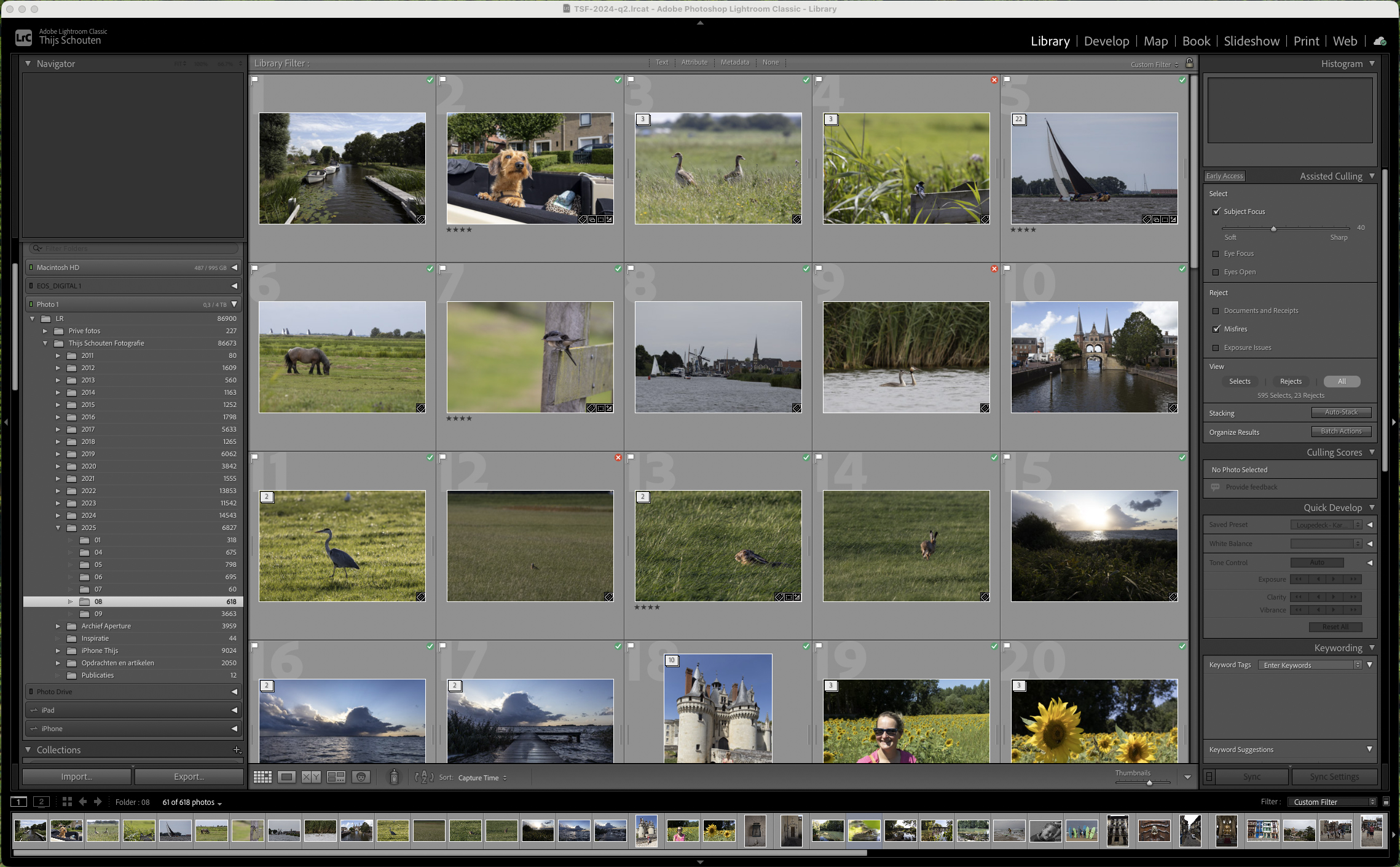Viewport: 1400px width, 867px height.
Task: Adjust the Subject Focus Soft-Sharp slider
Action: (x=1273, y=229)
